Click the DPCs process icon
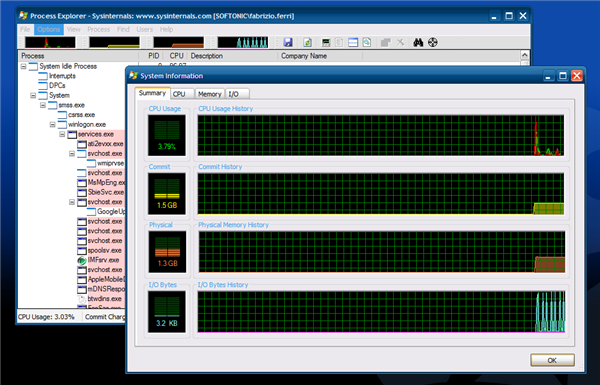 click(43, 85)
